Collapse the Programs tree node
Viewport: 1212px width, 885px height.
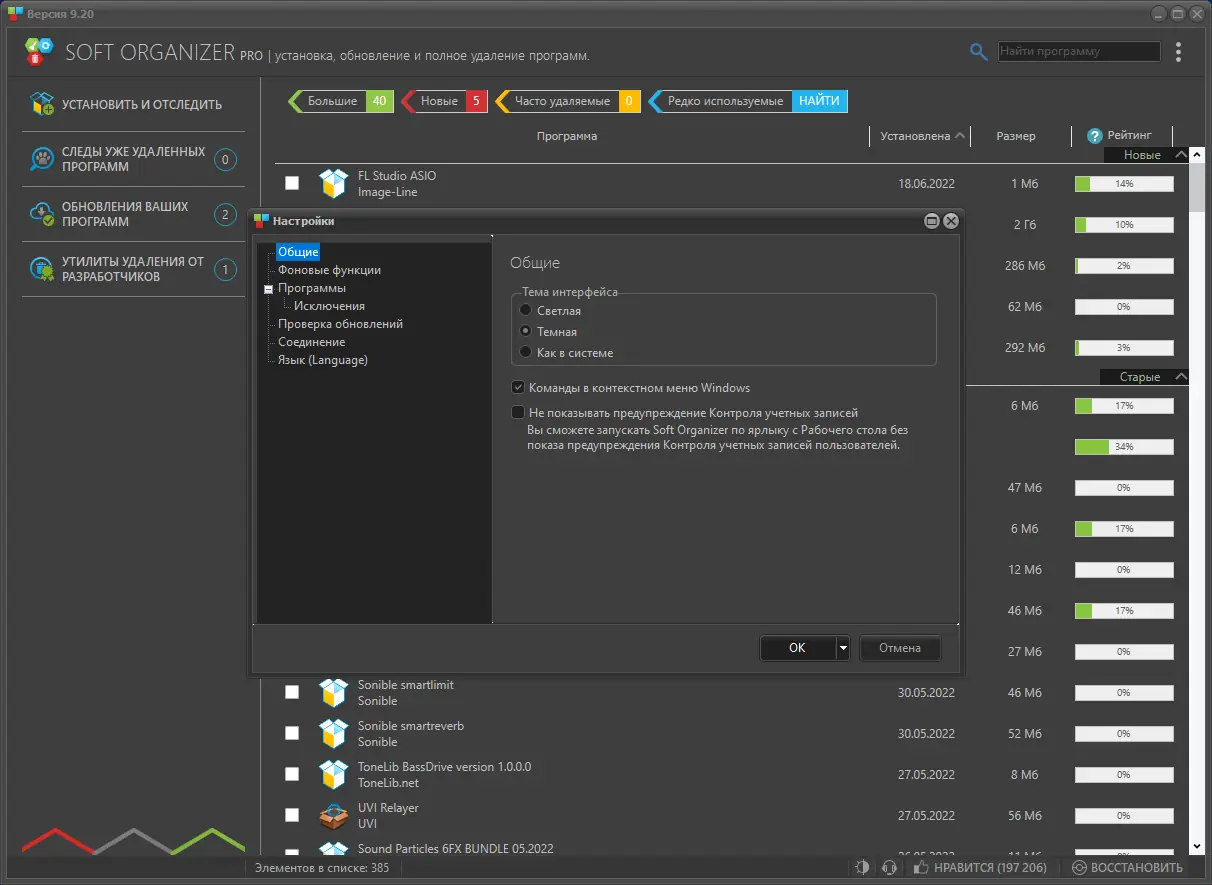click(x=268, y=289)
